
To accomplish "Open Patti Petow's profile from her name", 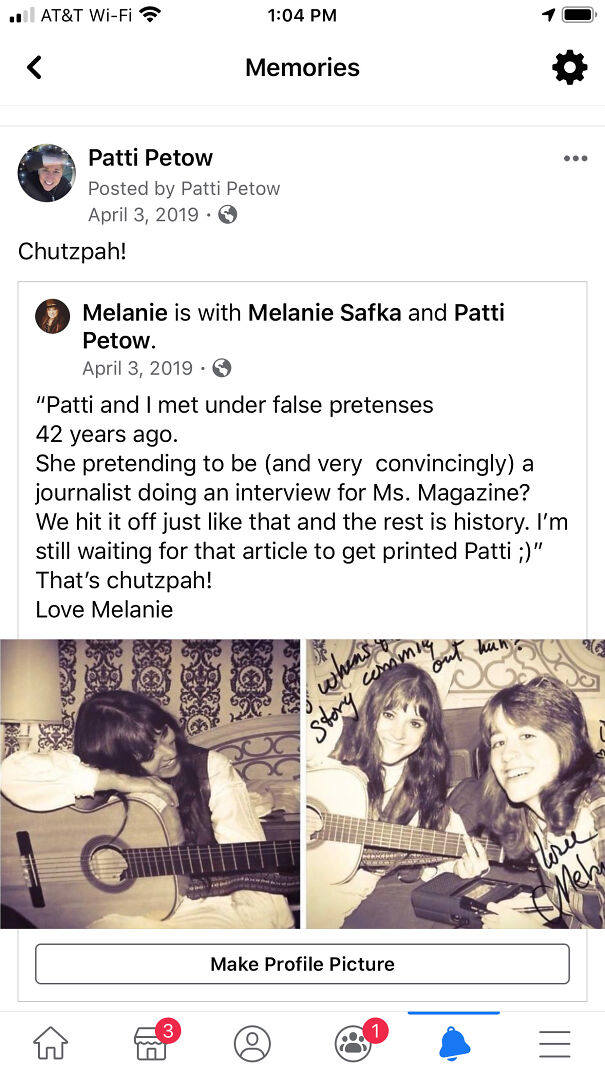I will click(150, 157).
